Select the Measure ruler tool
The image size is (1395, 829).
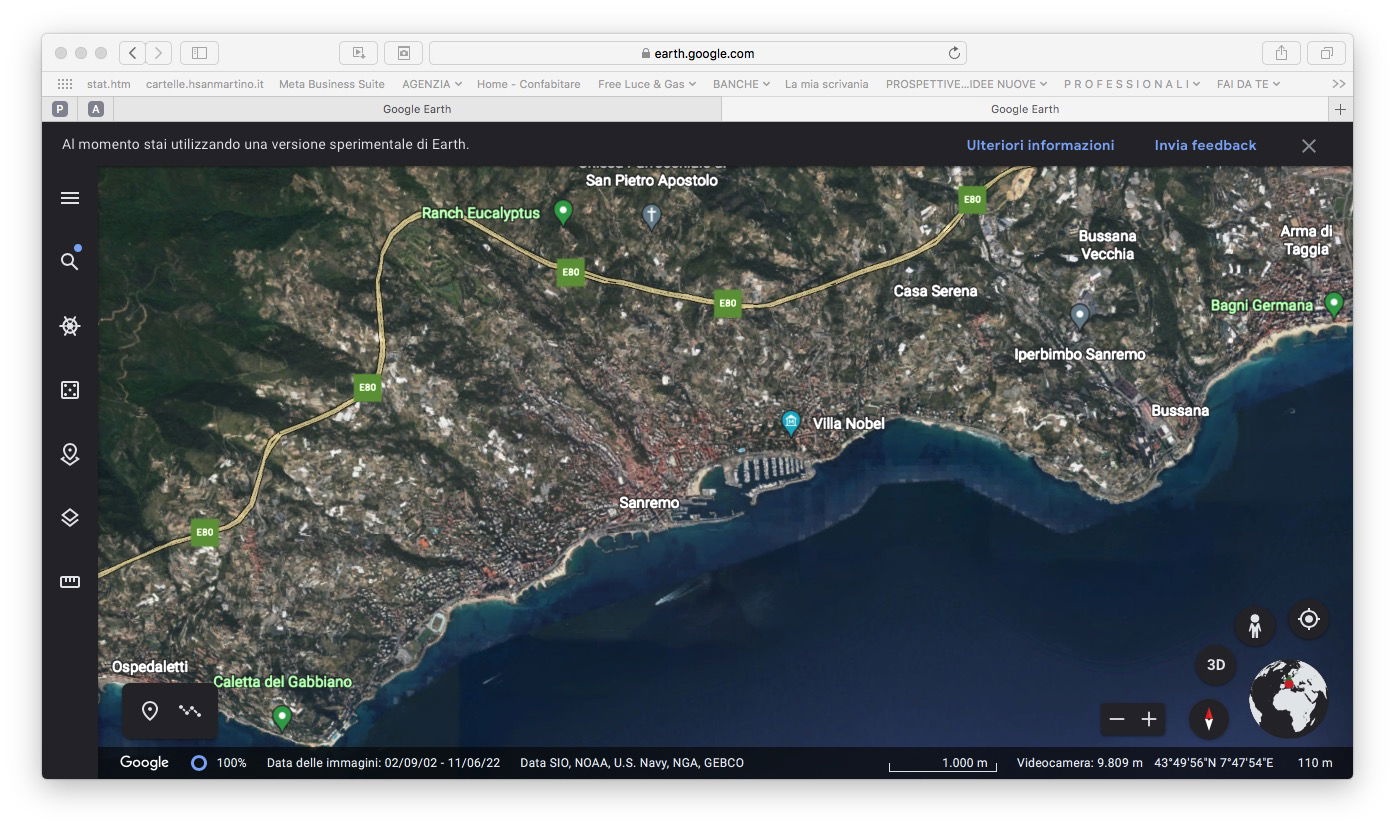tap(70, 582)
